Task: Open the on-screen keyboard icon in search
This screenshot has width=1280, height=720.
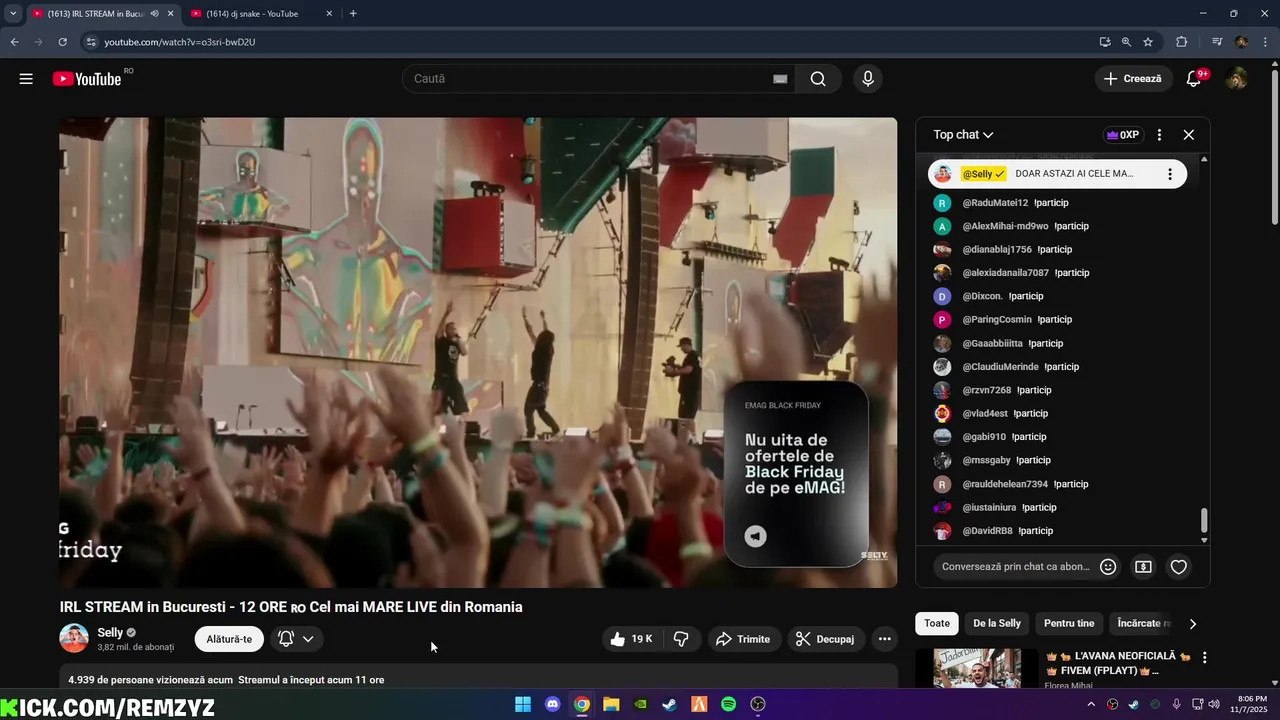Action: 780,79
